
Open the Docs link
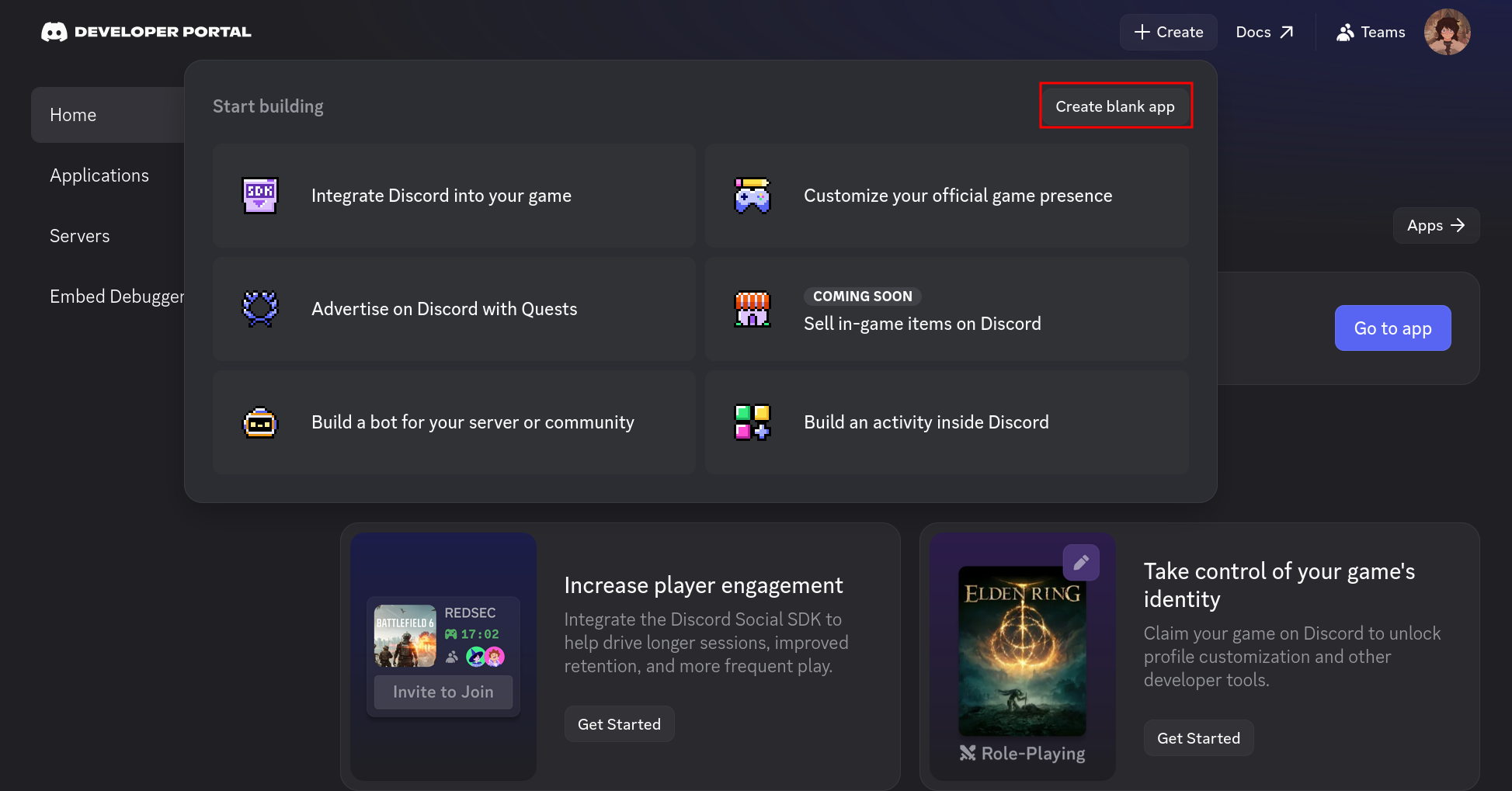click(1264, 32)
